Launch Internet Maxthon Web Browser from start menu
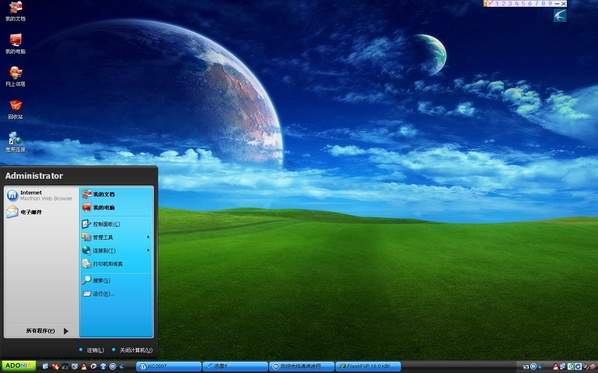The height and width of the screenshot is (373, 598). (40, 195)
